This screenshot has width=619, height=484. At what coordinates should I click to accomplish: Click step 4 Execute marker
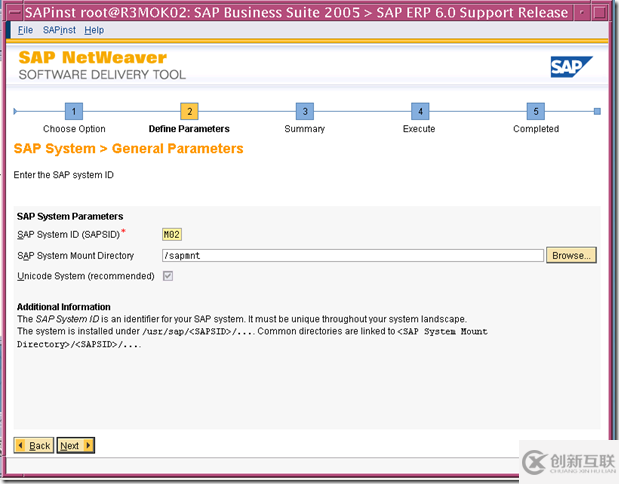[x=420, y=111]
